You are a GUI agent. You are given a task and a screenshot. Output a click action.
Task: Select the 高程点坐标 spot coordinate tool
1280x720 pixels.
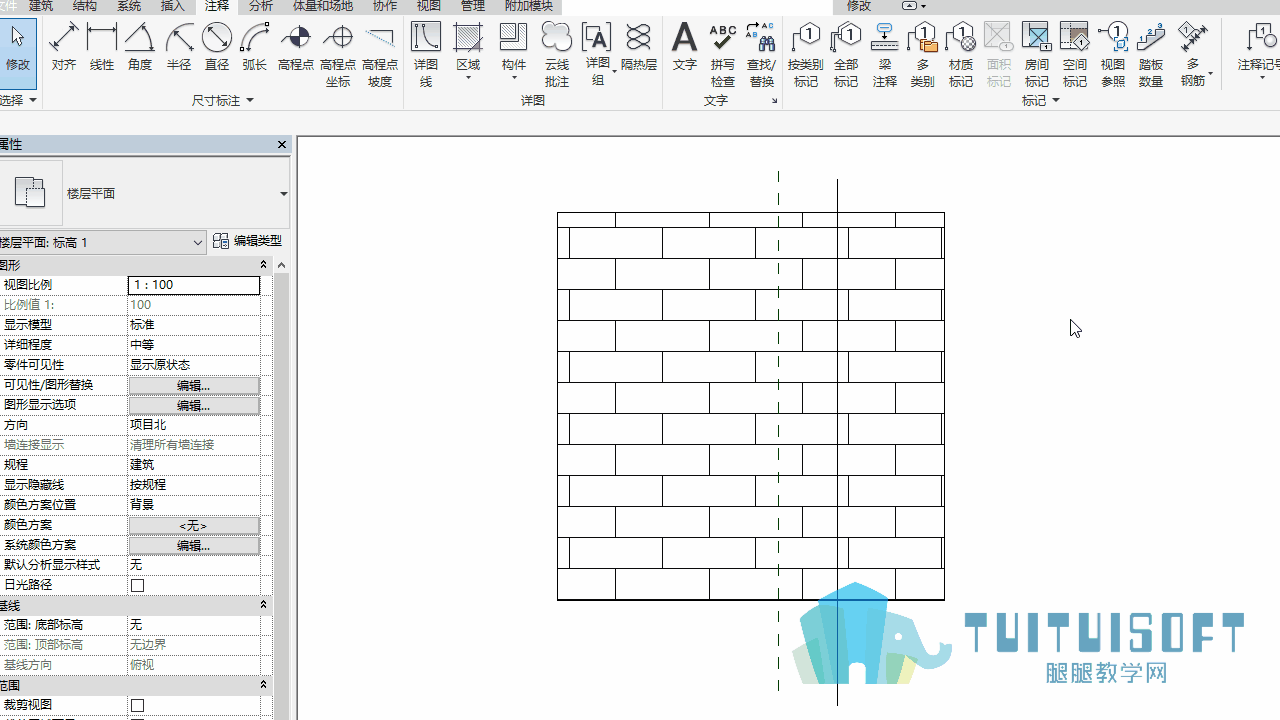coord(338,55)
